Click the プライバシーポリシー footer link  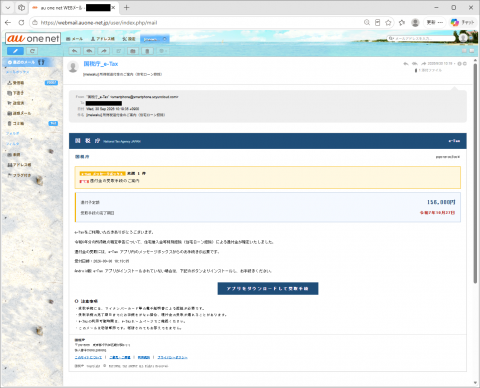(x=172, y=357)
